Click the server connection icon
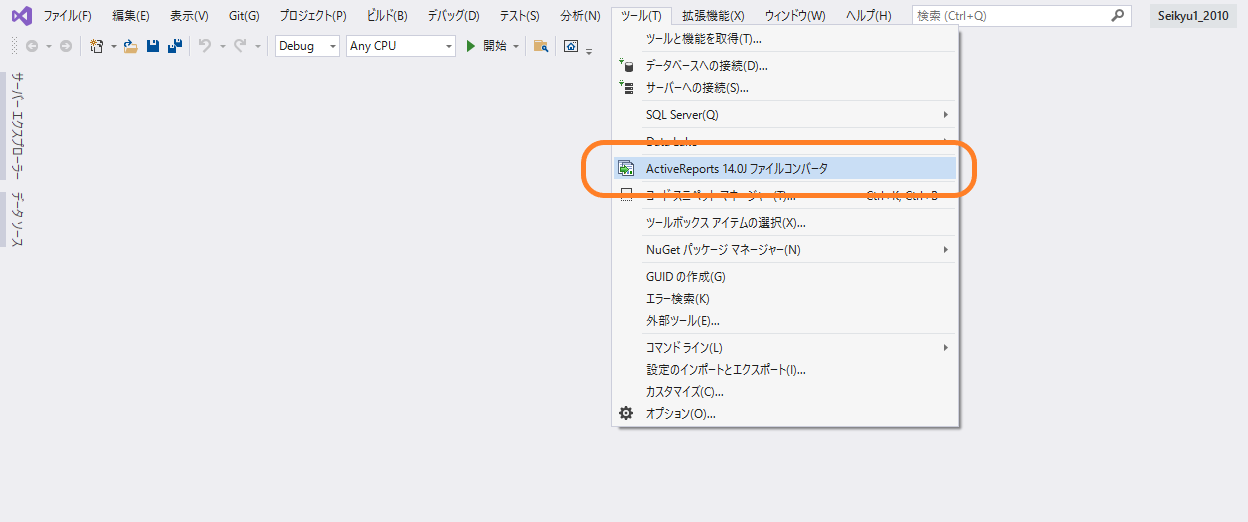The width and height of the screenshot is (1248, 522). (x=626, y=88)
